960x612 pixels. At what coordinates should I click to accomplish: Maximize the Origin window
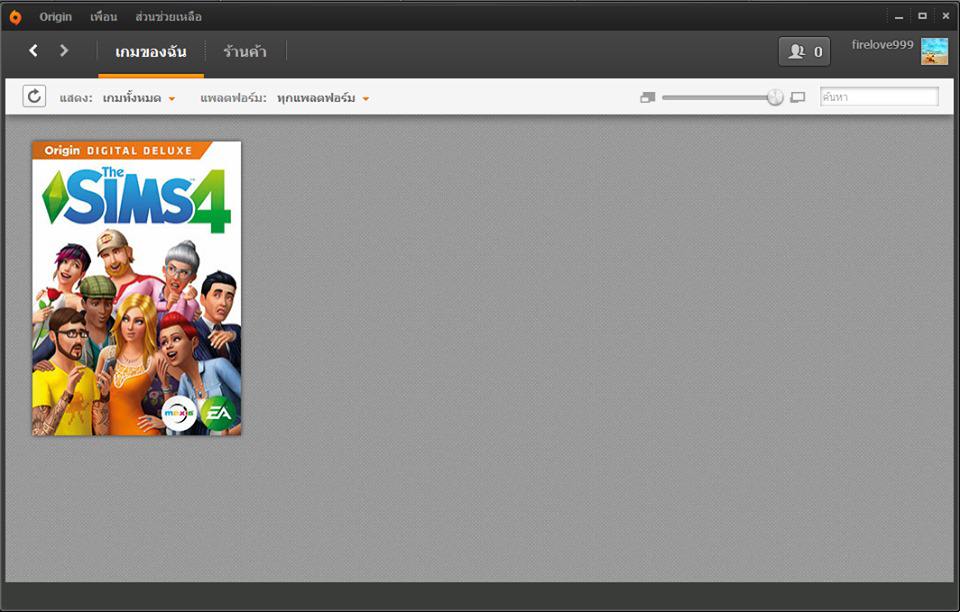[922, 17]
